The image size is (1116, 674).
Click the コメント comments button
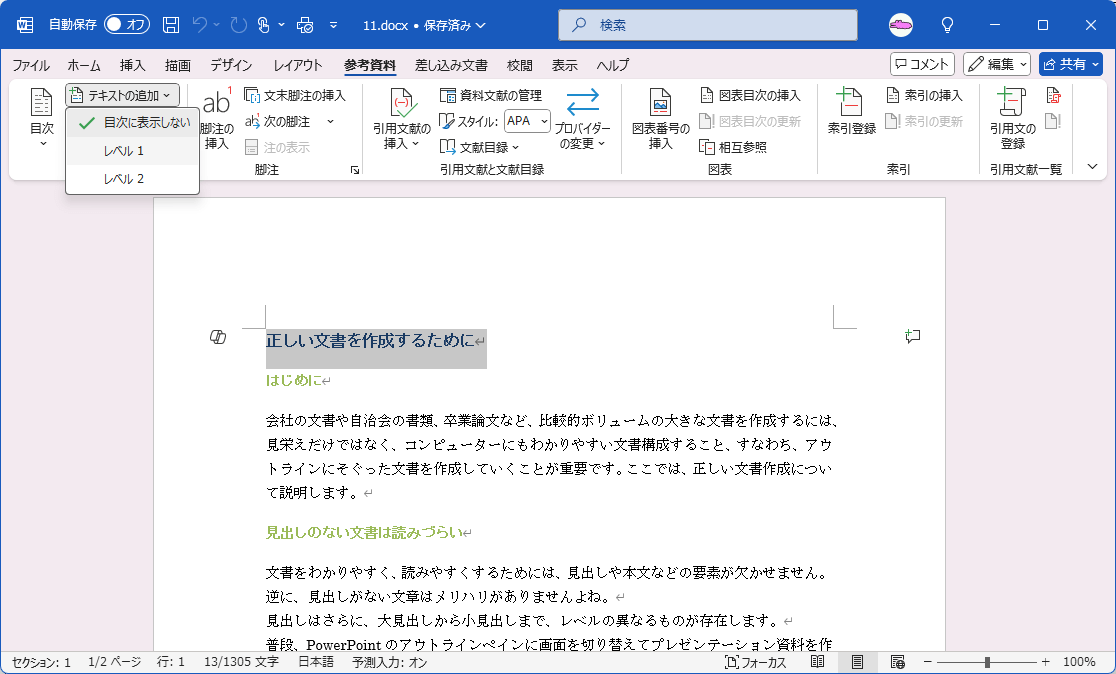click(x=922, y=64)
